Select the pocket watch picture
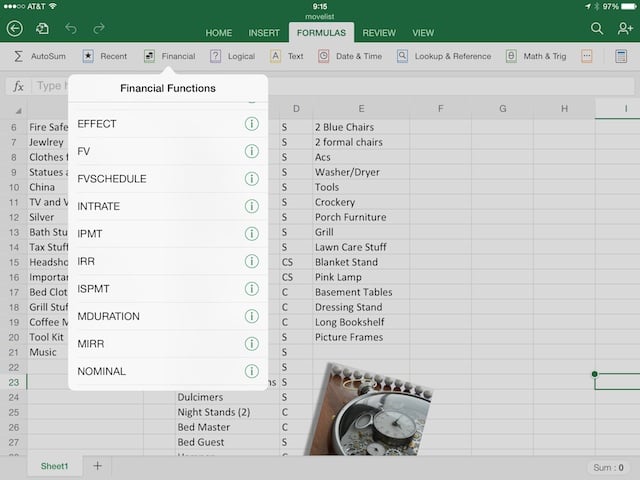The width and height of the screenshot is (640, 480). tap(369, 409)
